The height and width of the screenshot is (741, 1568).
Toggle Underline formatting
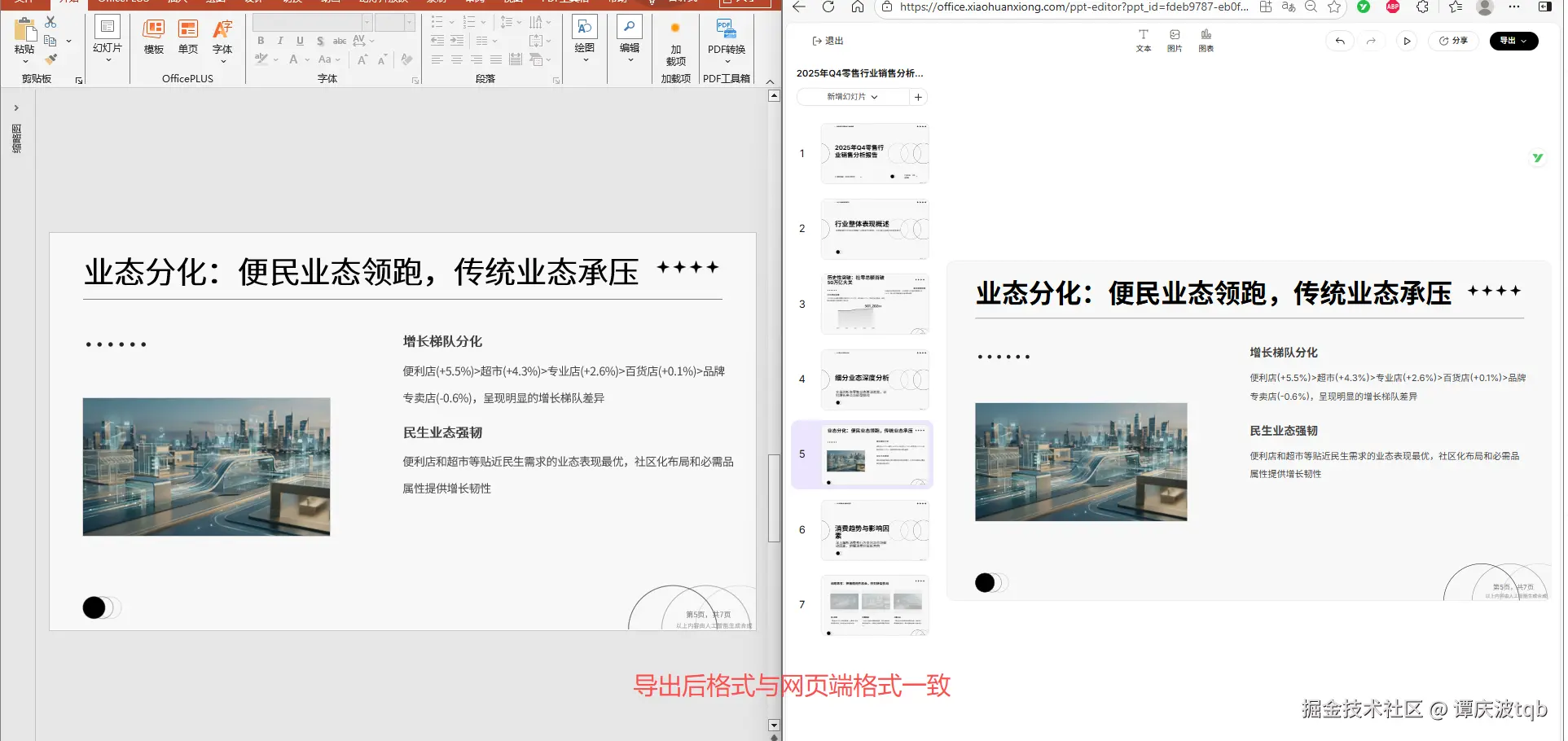[x=300, y=41]
